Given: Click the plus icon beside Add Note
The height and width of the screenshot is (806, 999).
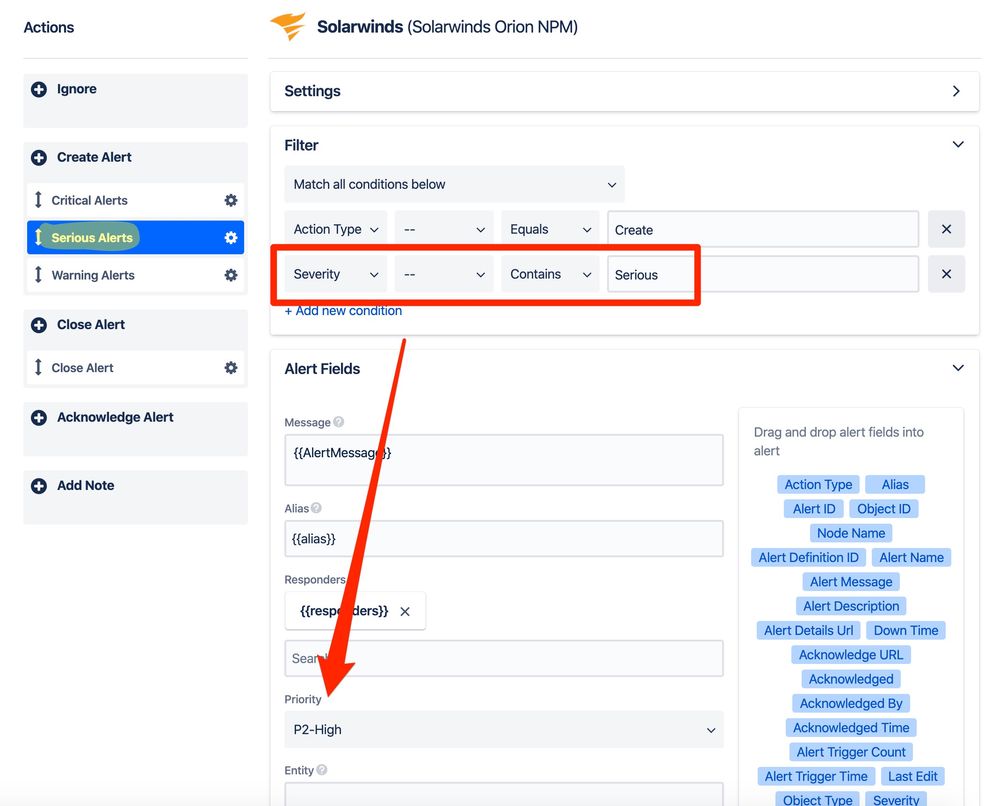Looking at the screenshot, I should coord(39,486).
